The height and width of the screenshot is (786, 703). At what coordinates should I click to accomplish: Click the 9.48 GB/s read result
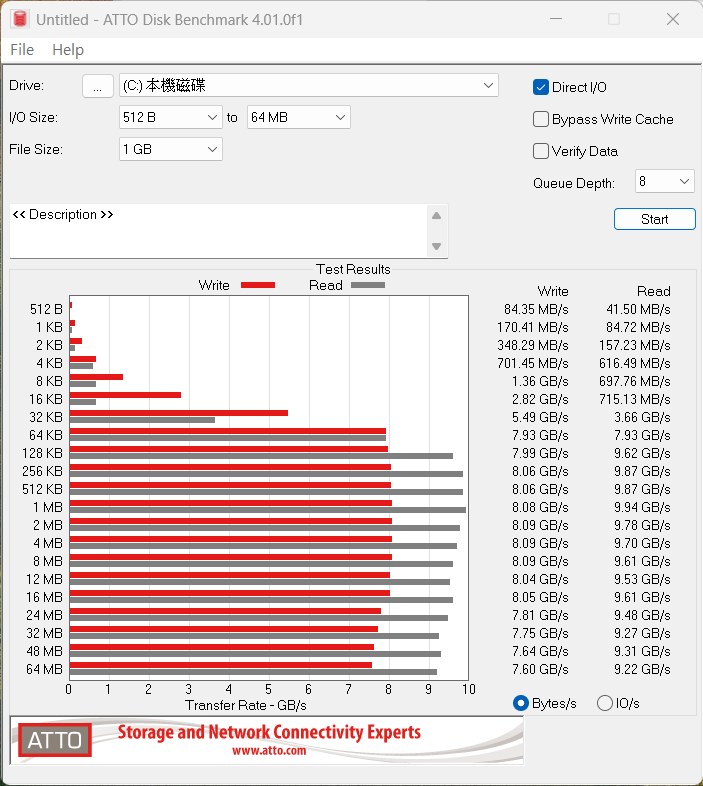pyautogui.click(x=642, y=615)
